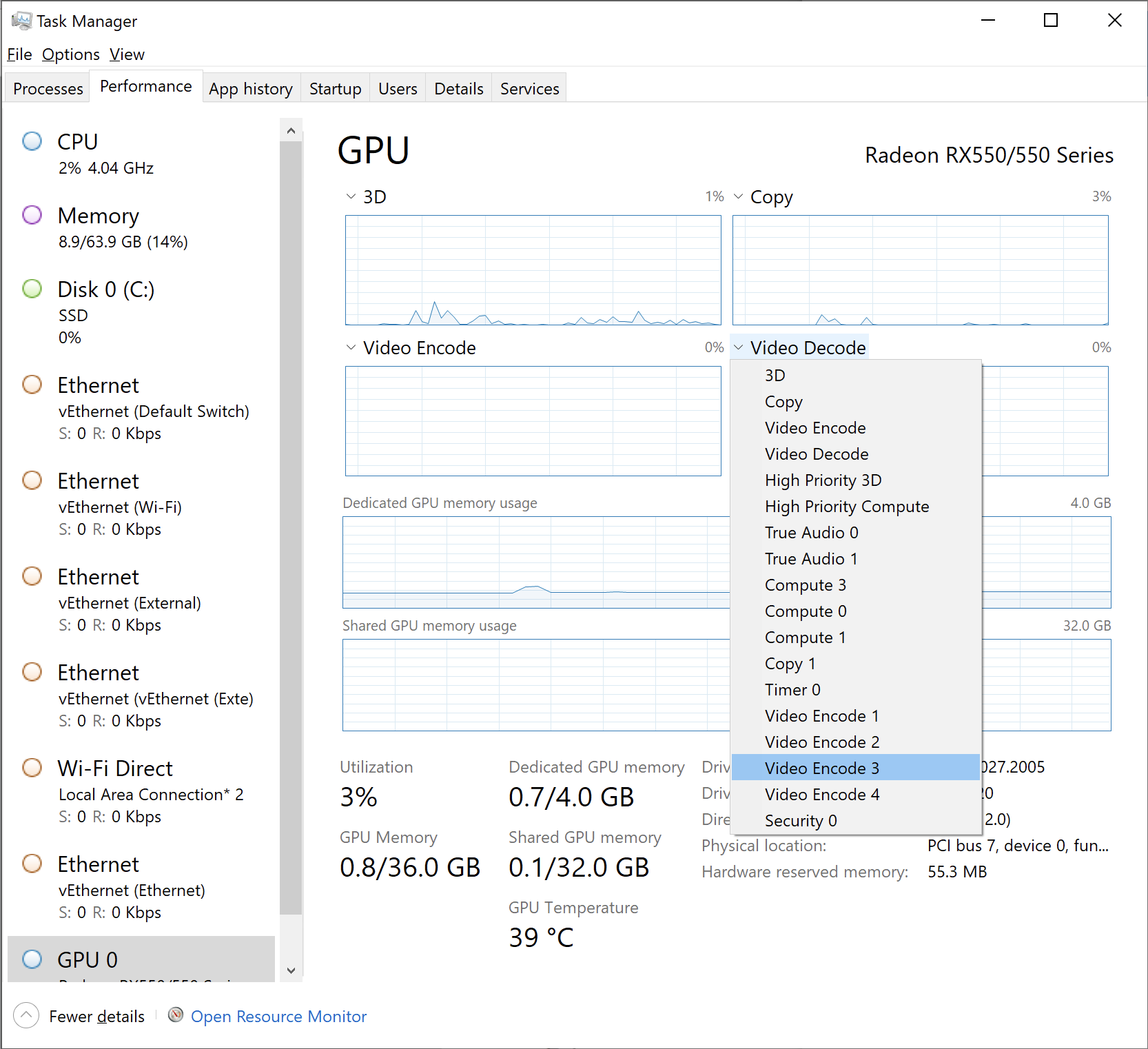Select Video Encode 2 engine
The height and width of the screenshot is (1049, 1148).
point(856,742)
